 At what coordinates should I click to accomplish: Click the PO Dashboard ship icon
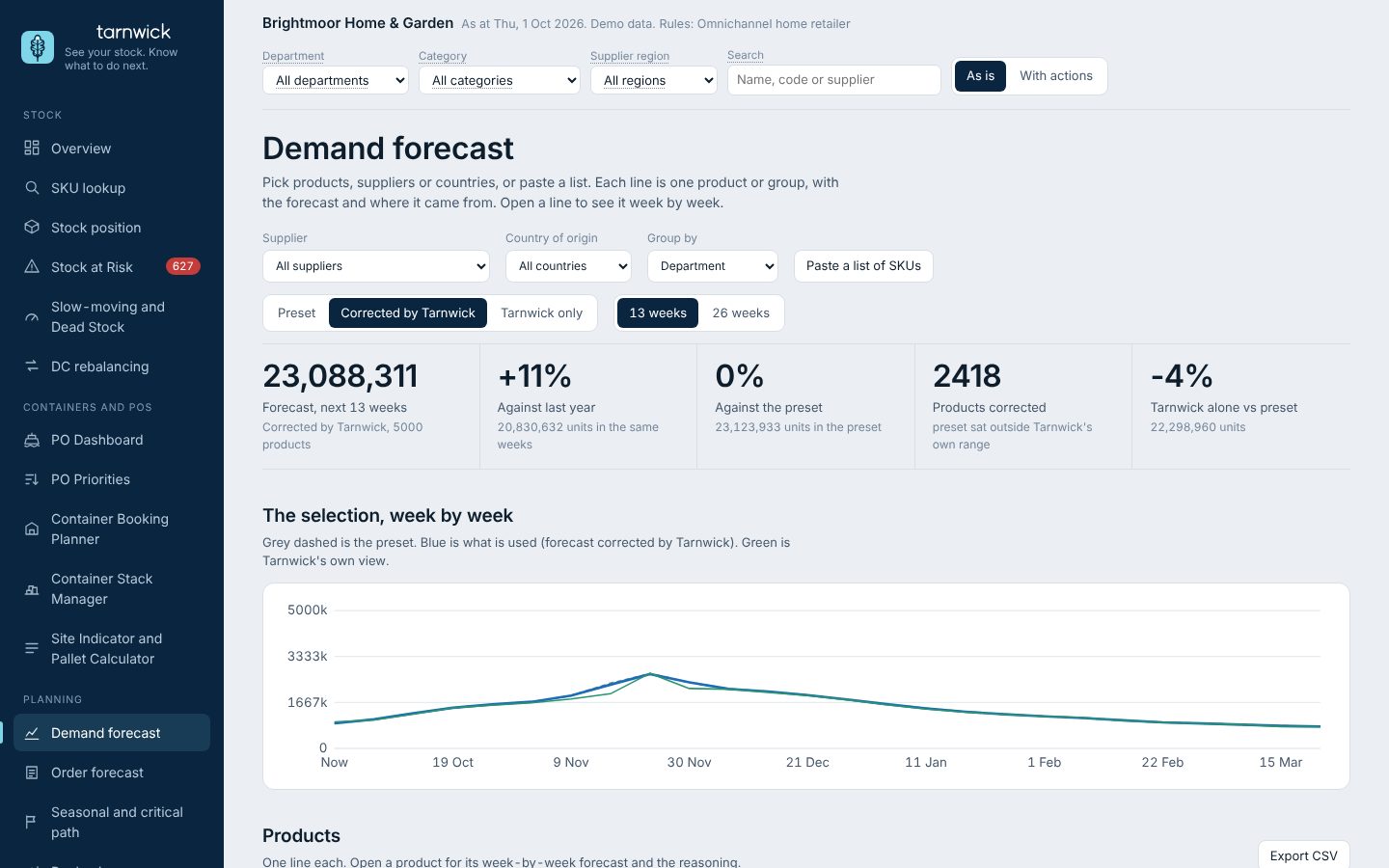[32, 440]
